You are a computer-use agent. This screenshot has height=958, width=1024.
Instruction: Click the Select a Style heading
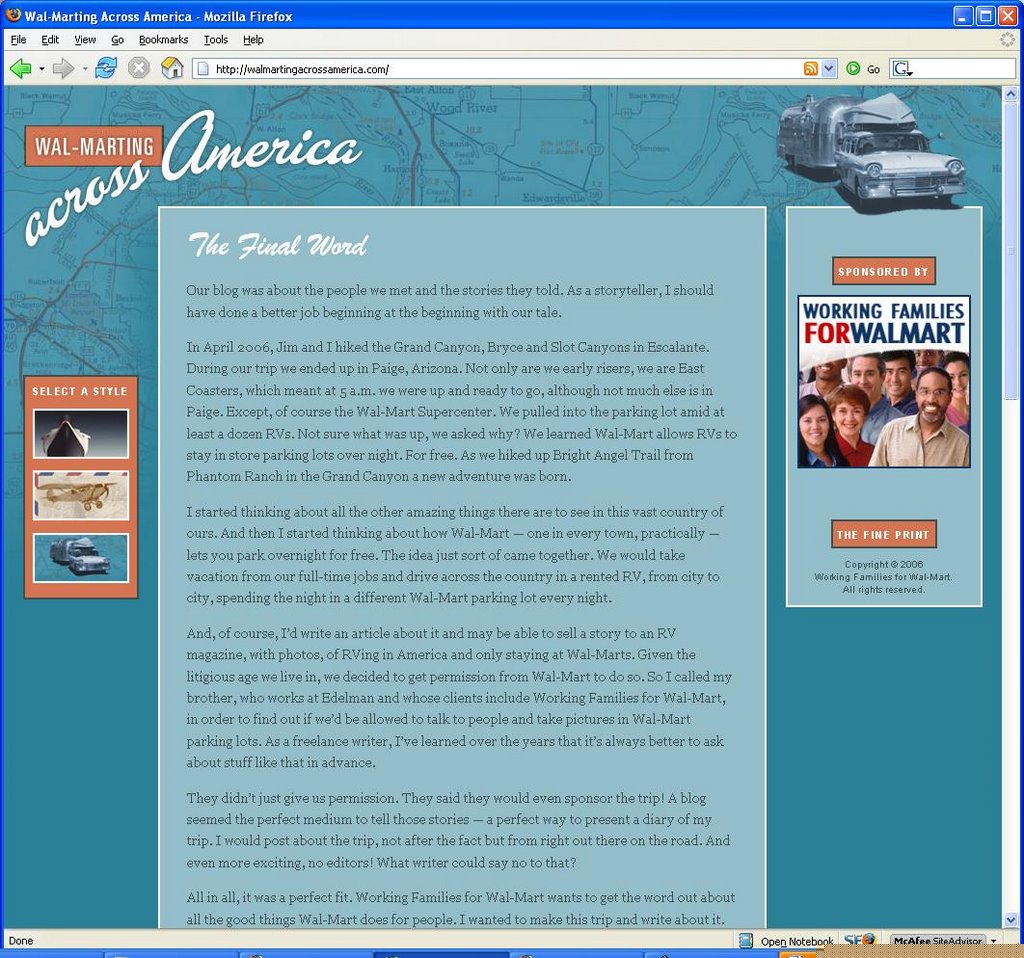click(x=80, y=391)
